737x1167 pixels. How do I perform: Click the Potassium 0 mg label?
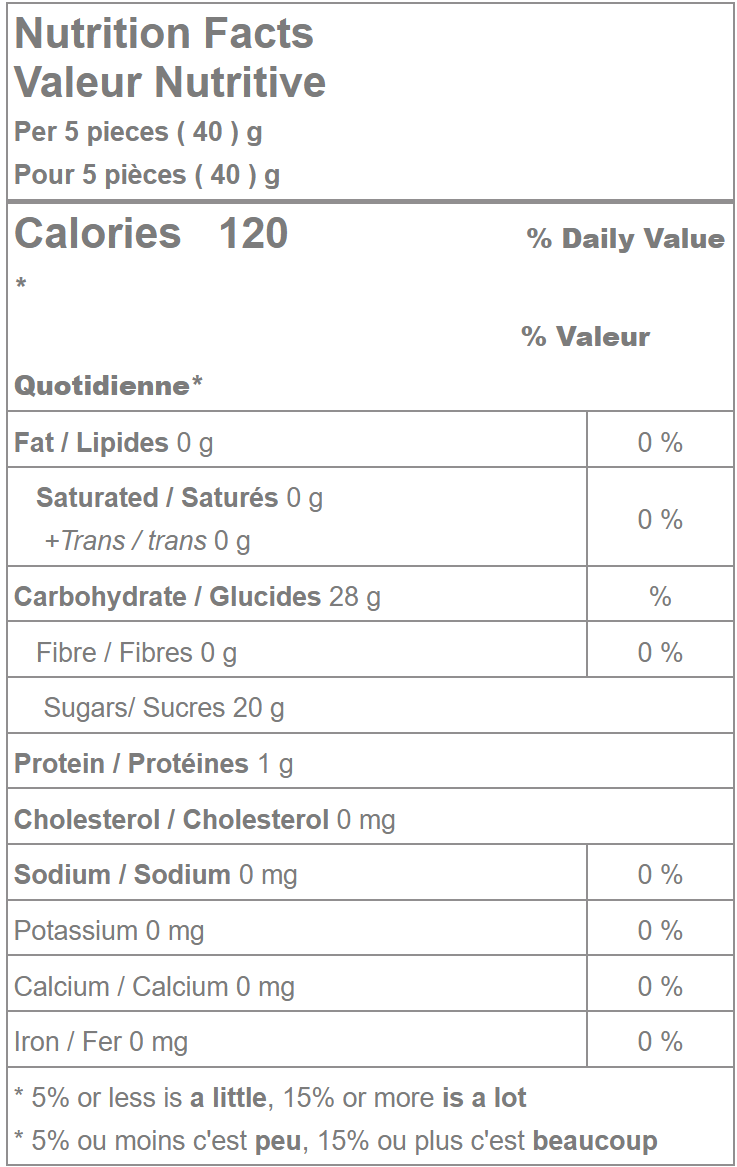(109, 931)
